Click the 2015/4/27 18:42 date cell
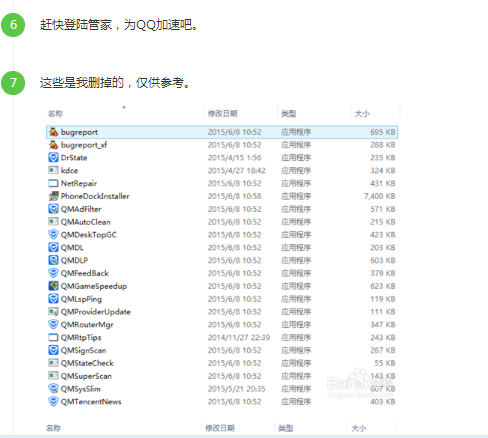The height and width of the screenshot is (438, 488). [x=236, y=170]
